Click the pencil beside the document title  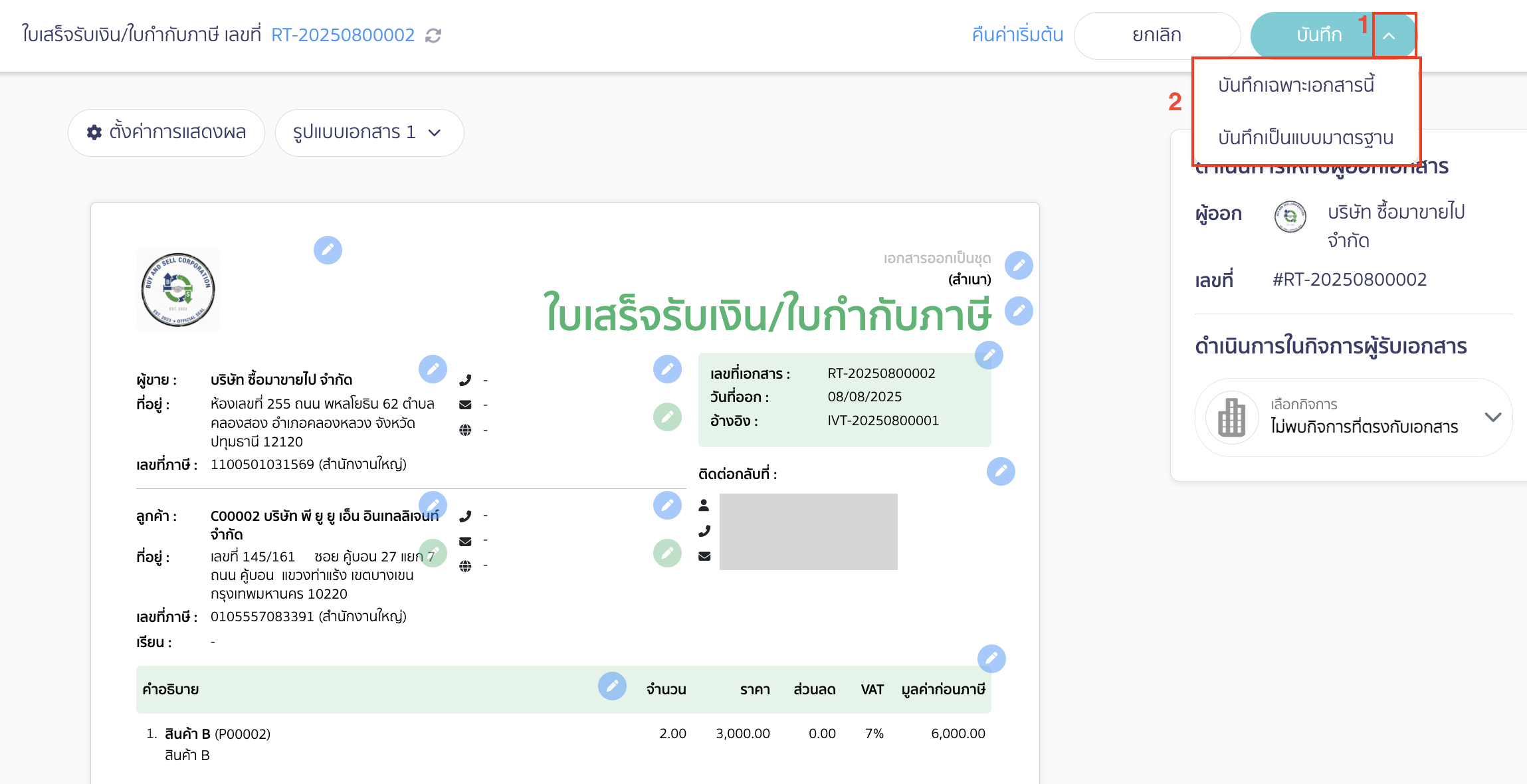(1020, 310)
